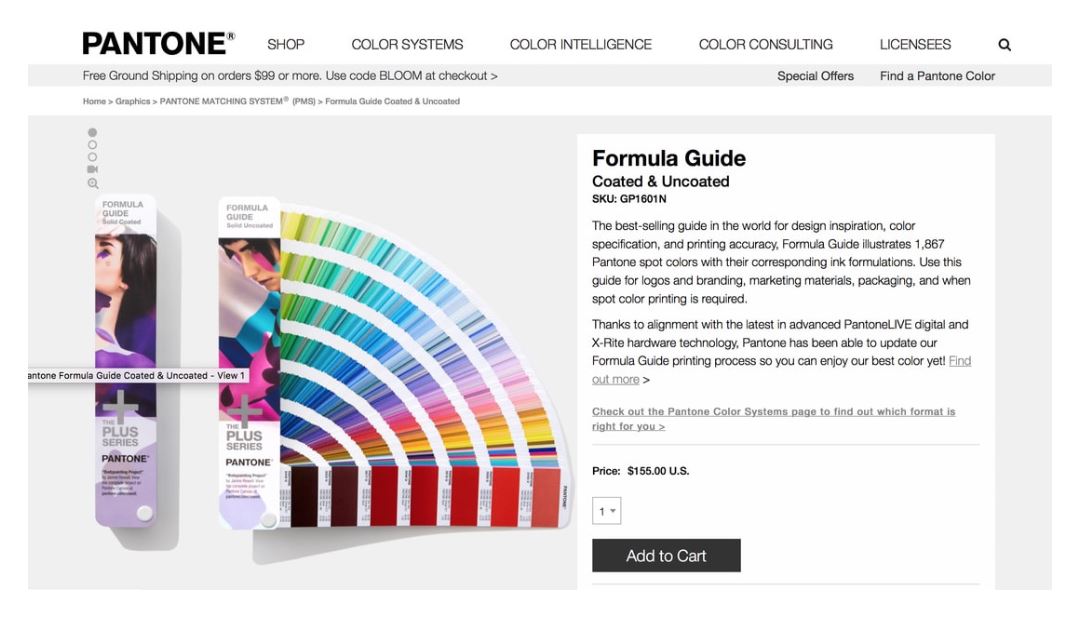Open the SHOP menu

(286, 45)
